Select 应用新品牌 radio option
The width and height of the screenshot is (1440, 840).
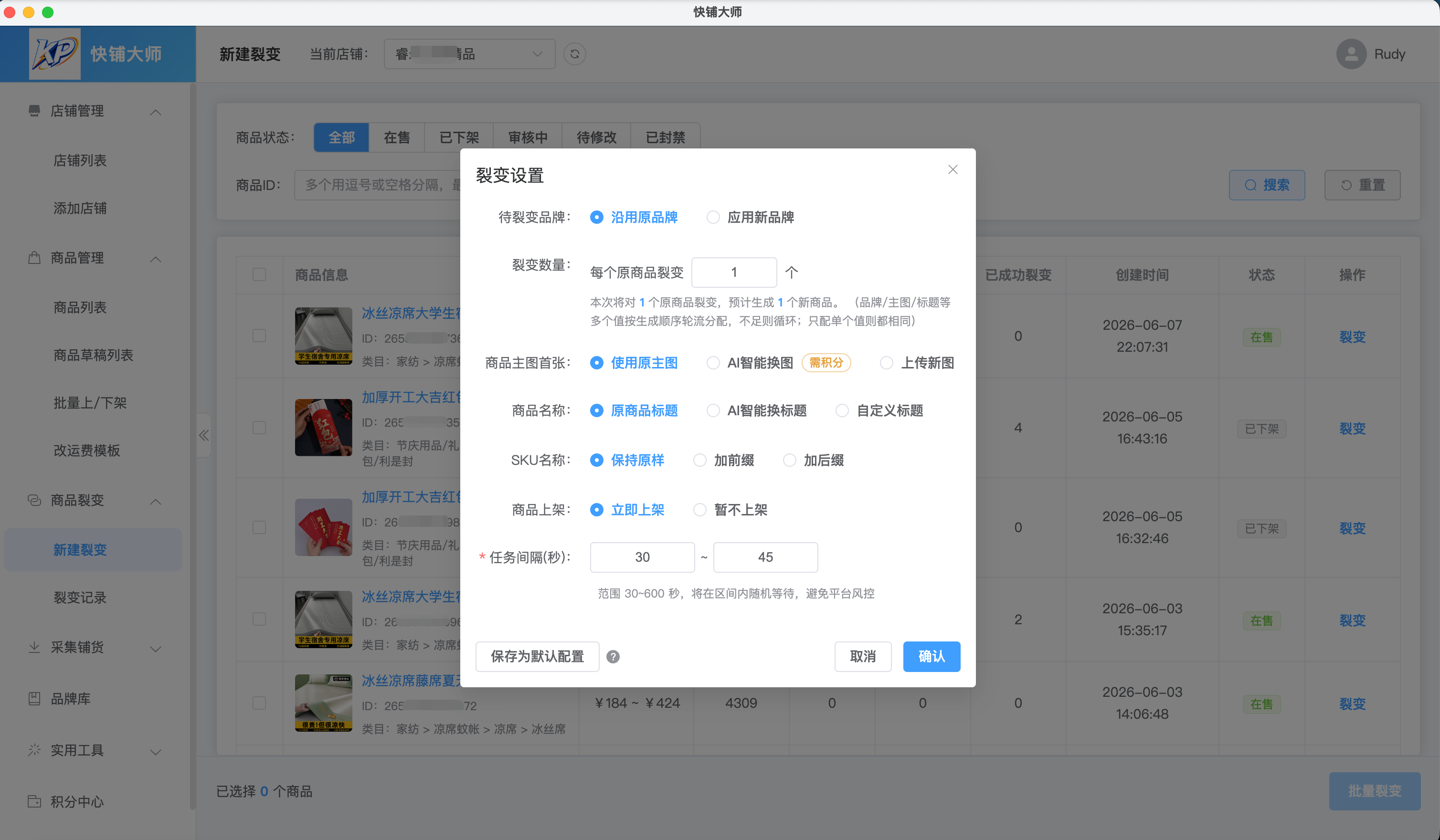coord(750,218)
